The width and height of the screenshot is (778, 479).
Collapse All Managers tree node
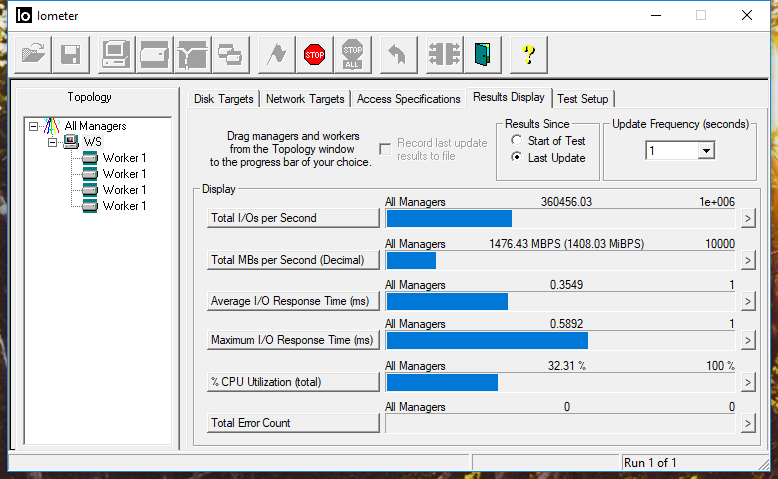tap(33, 127)
